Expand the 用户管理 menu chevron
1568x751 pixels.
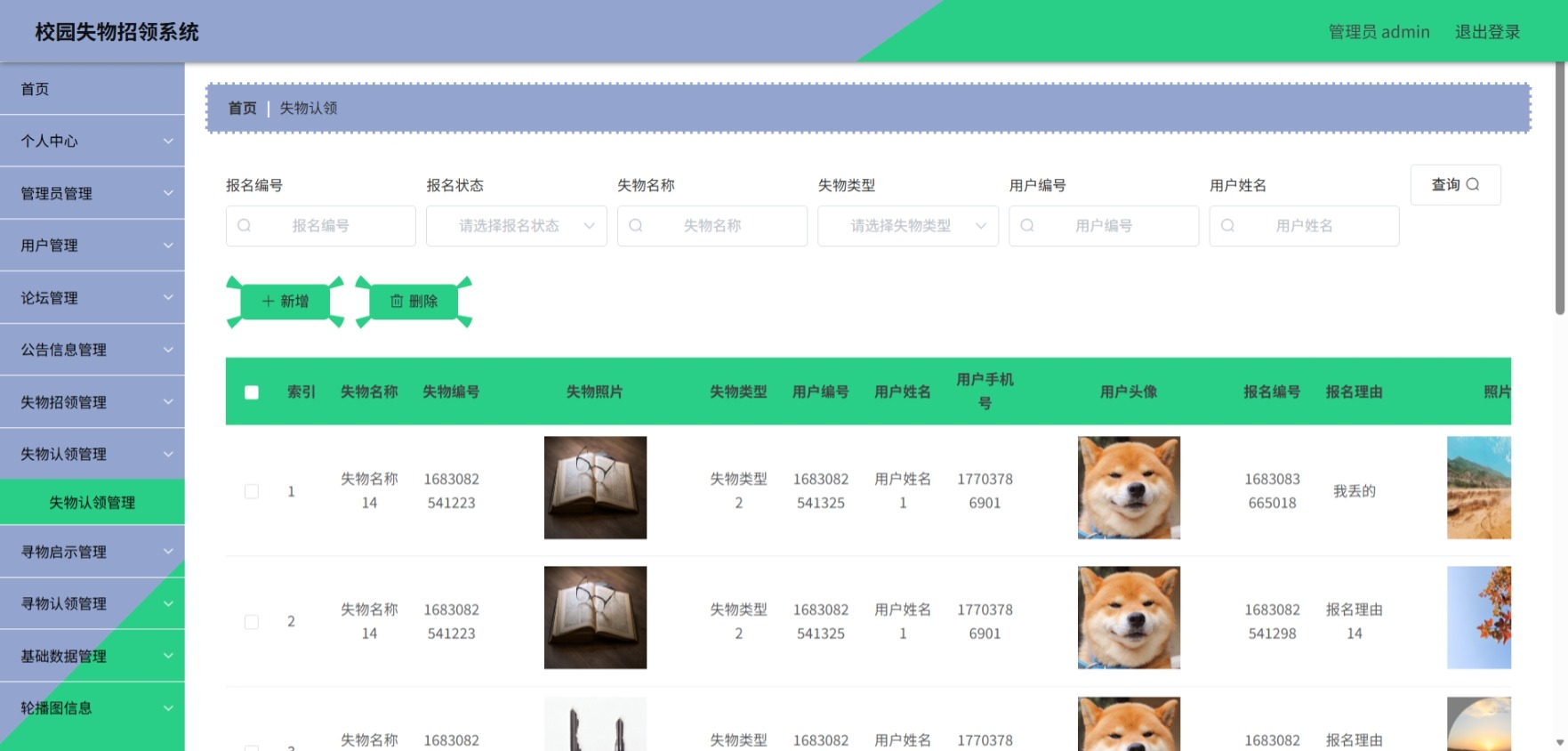pyautogui.click(x=168, y=245)
